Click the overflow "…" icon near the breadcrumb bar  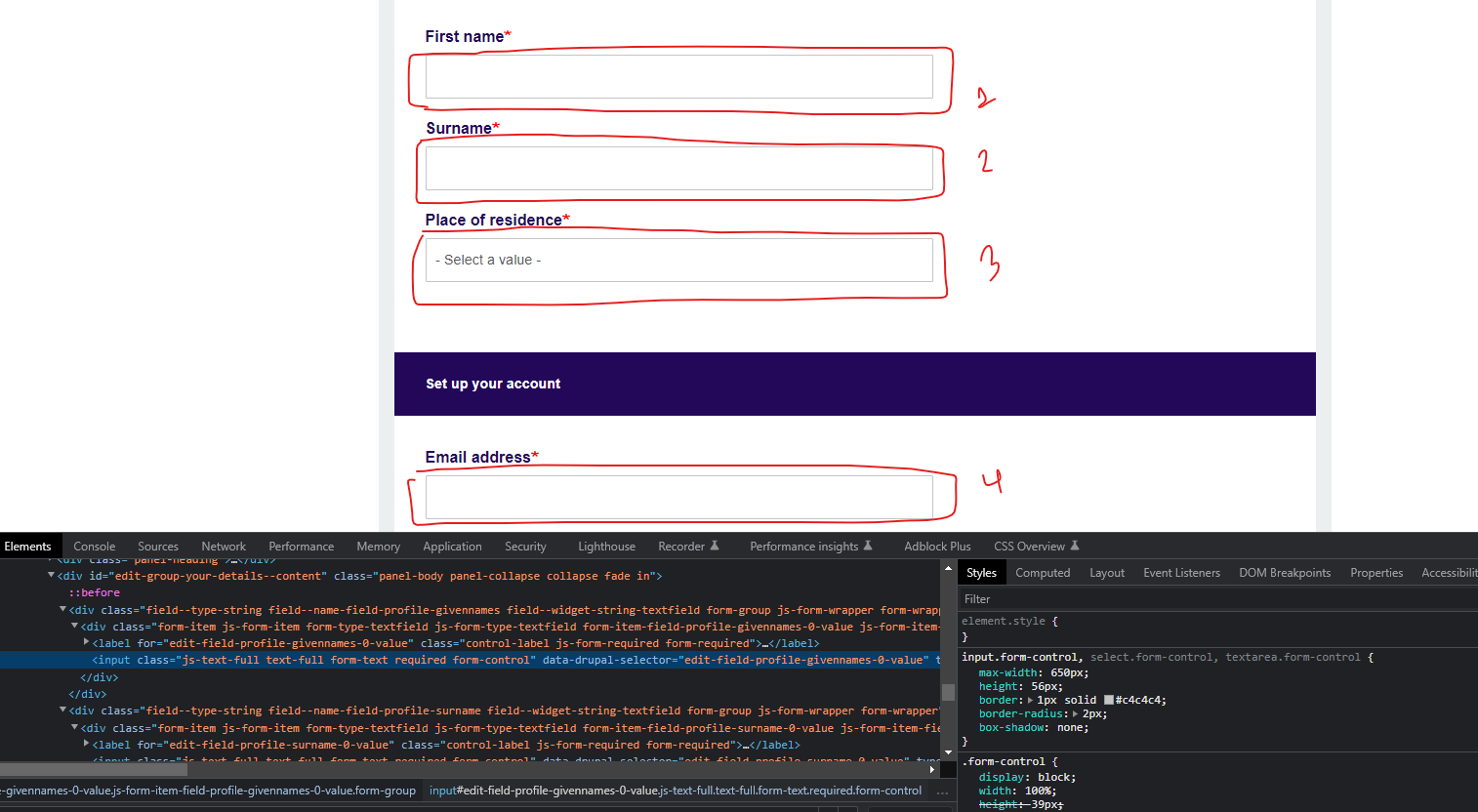pyautogui.click(x=942, y=791)
